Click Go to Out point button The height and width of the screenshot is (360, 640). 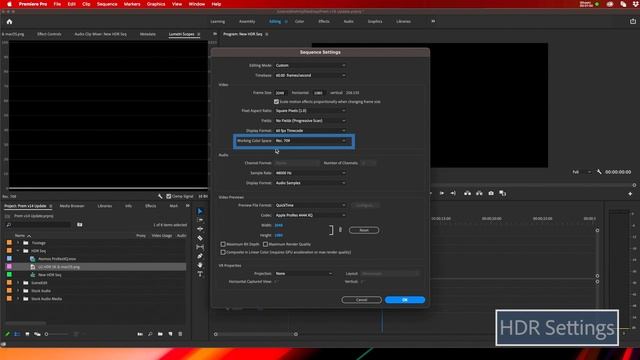[x=453, y=193]
